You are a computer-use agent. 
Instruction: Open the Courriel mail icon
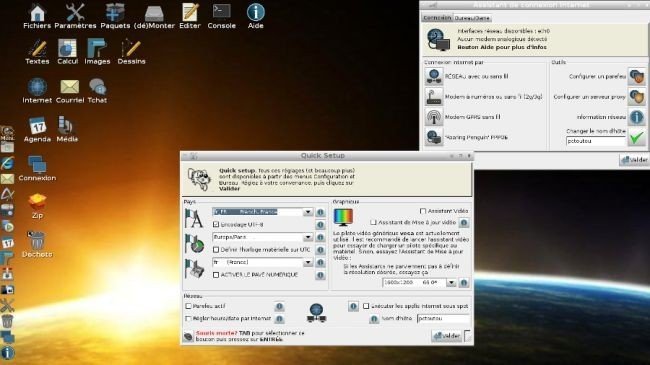click(x=70, y=91)
